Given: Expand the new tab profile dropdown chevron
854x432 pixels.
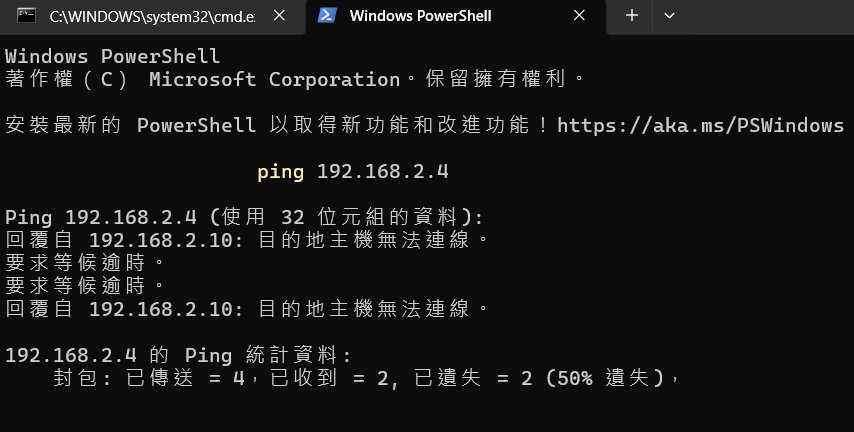Looking at the screenshot, I should click(669, 16).
